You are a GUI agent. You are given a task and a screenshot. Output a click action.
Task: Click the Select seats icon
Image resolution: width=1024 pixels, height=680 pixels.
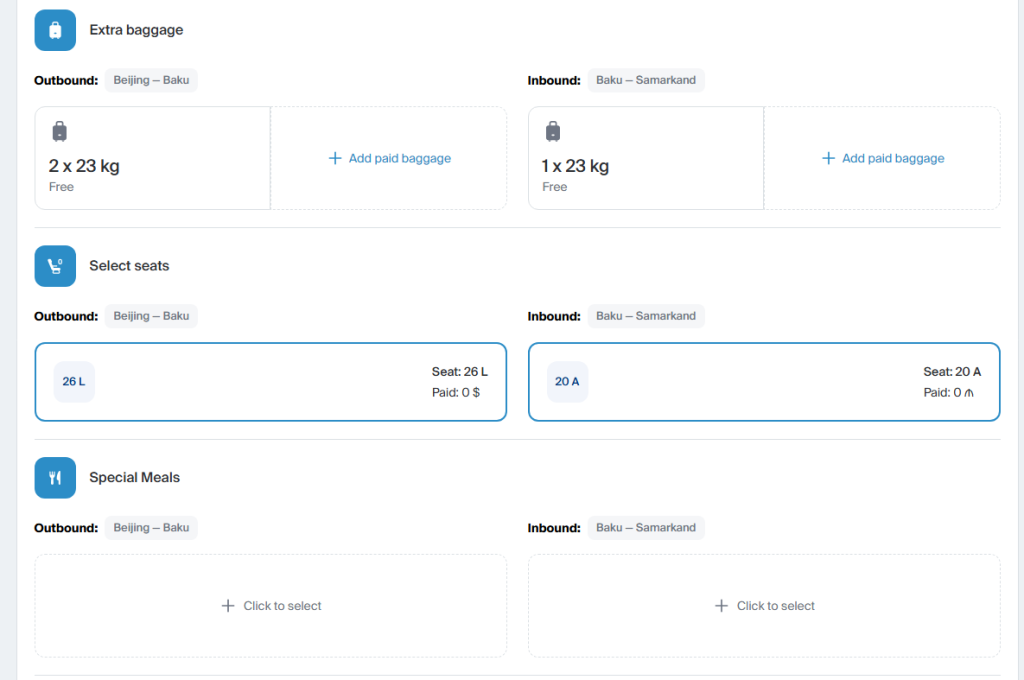55,266
